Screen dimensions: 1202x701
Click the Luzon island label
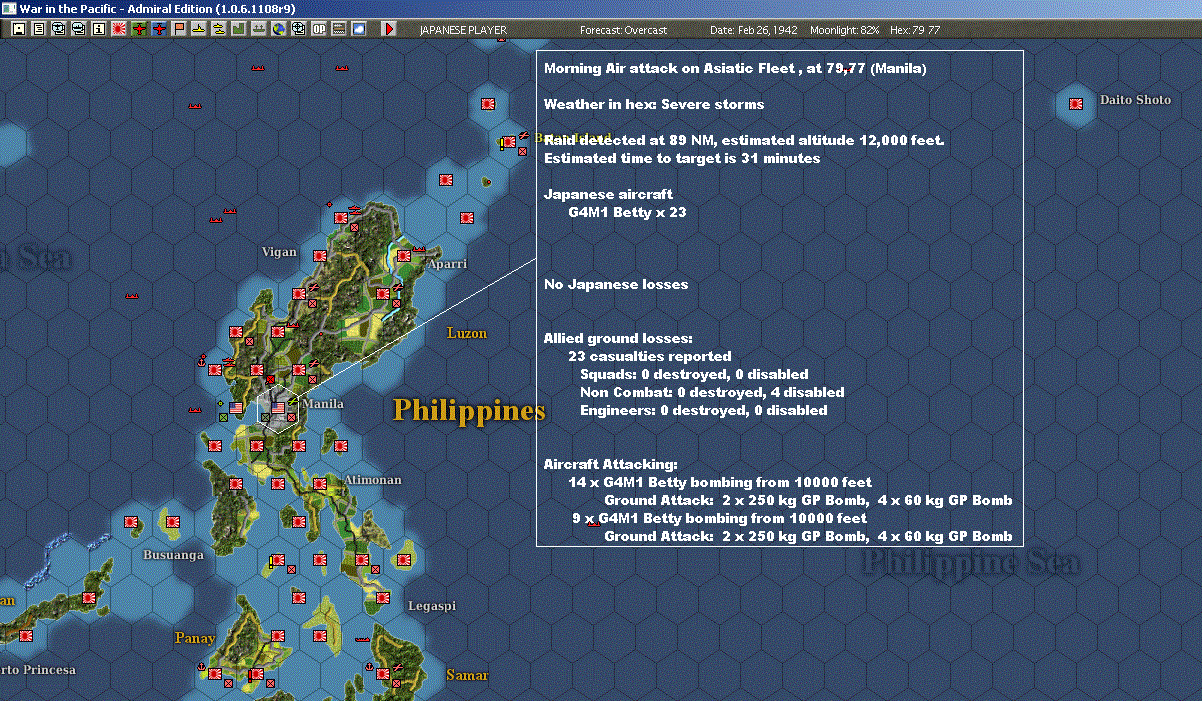(467, 333)
